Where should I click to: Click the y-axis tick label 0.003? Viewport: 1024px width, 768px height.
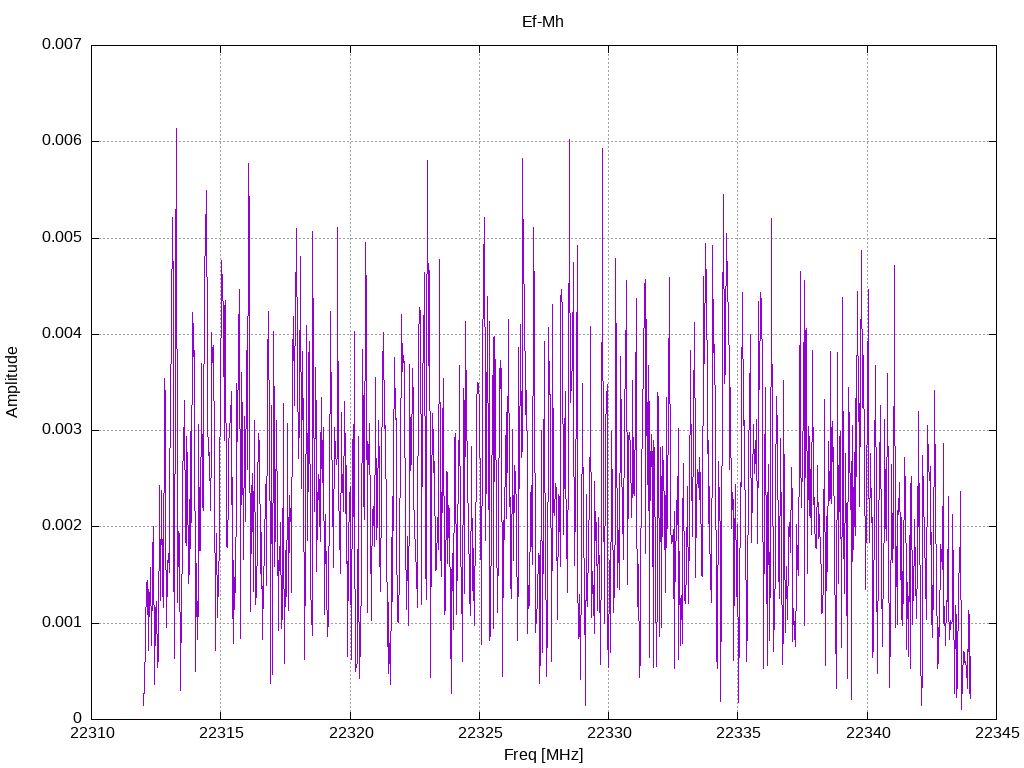click(x=62, y=430)
